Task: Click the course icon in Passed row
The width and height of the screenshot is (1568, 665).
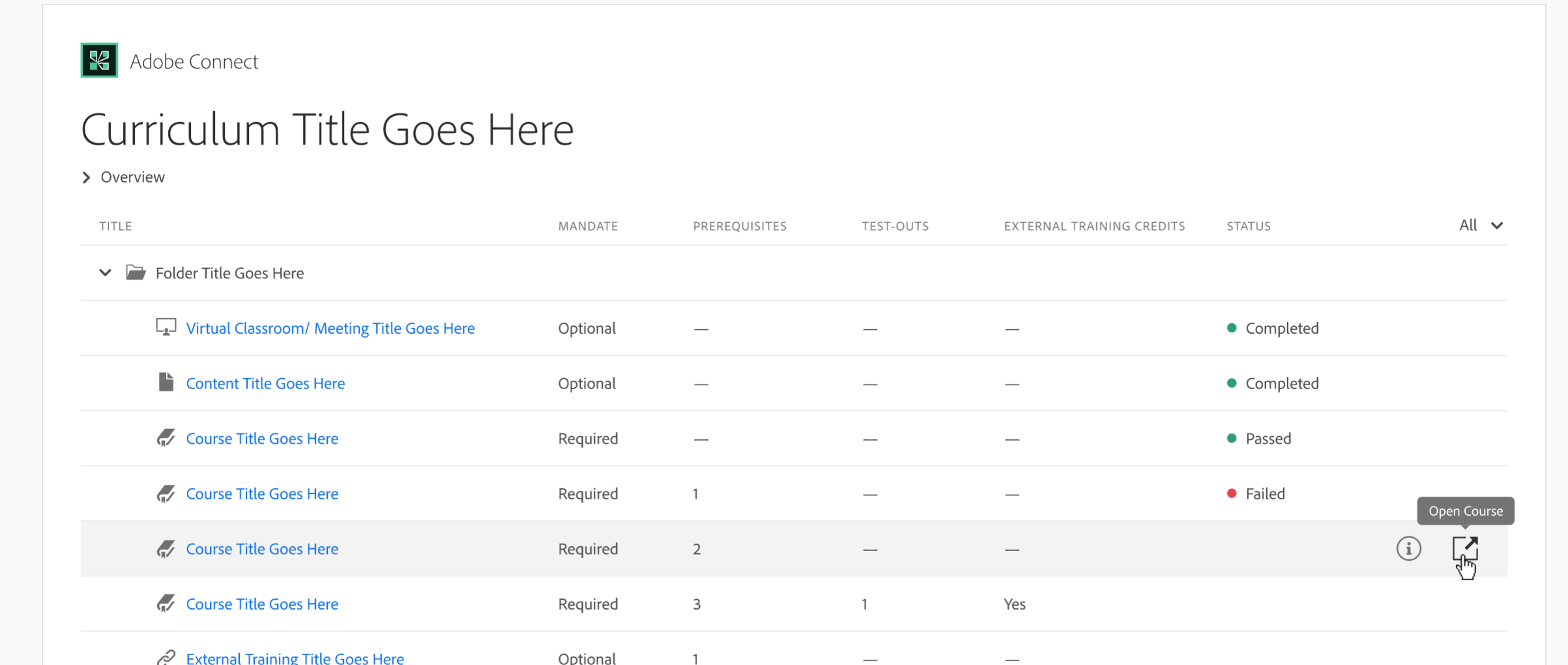Action: [166, 437]
